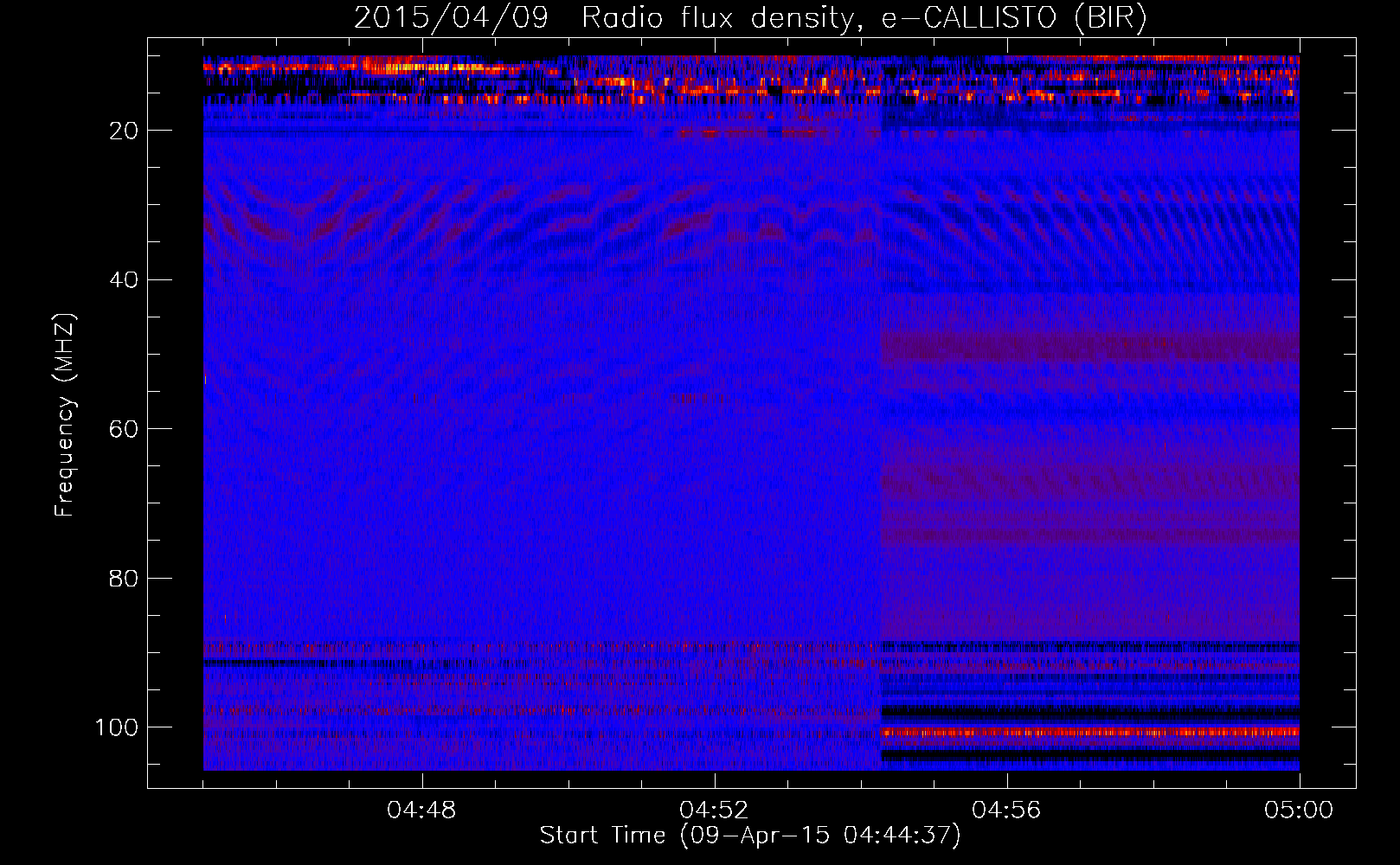The height and width of the screenshot is (865, 1400).
Task: Click the 80 MHz frequency tick label
Action: pos(124,578)
